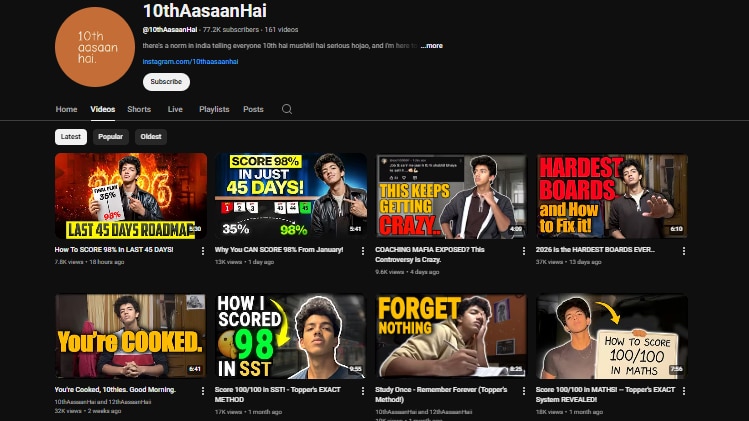Open the Posts tab
The width and height of the screenshot is (749, 421).
(x=253, y=109)
